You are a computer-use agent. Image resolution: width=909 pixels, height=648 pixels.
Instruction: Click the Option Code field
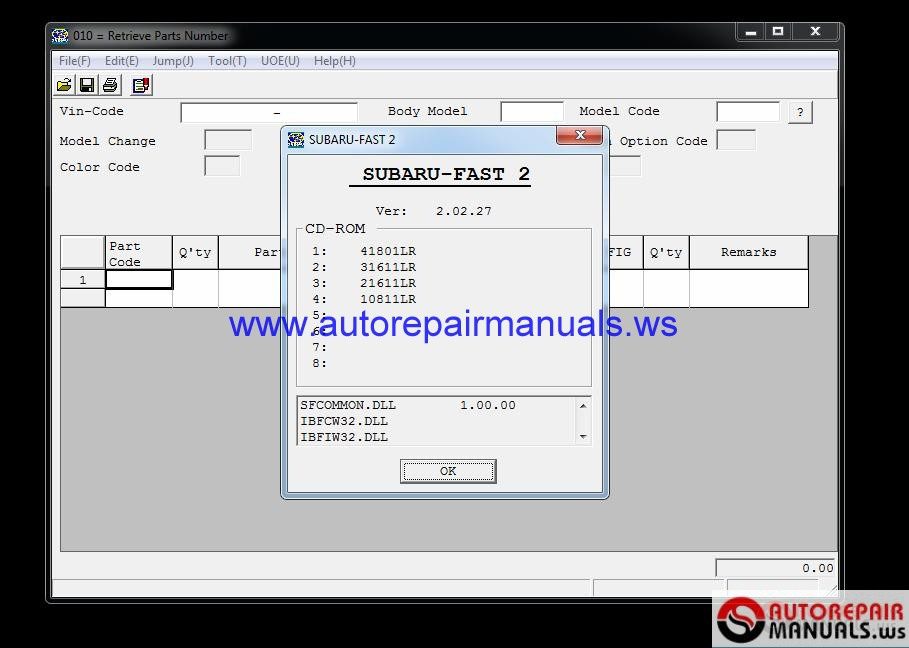point(736,140)
